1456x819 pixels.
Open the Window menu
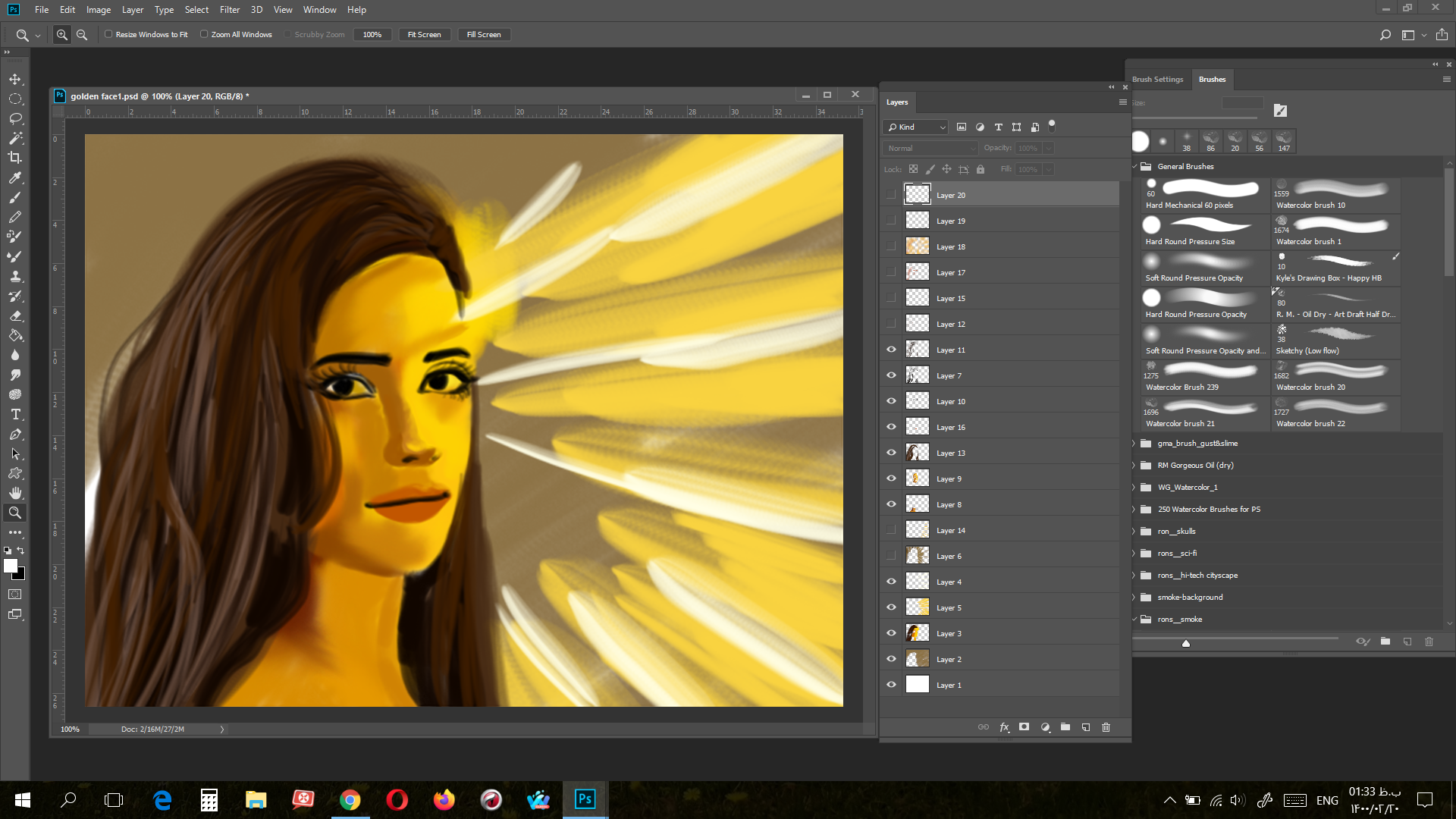[x=319, y=10]
